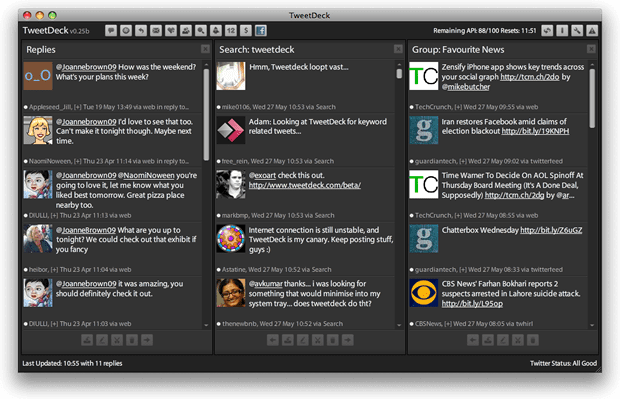Click the Search column scrollbar thumb

pyautogui.click(x=399, y=74)
